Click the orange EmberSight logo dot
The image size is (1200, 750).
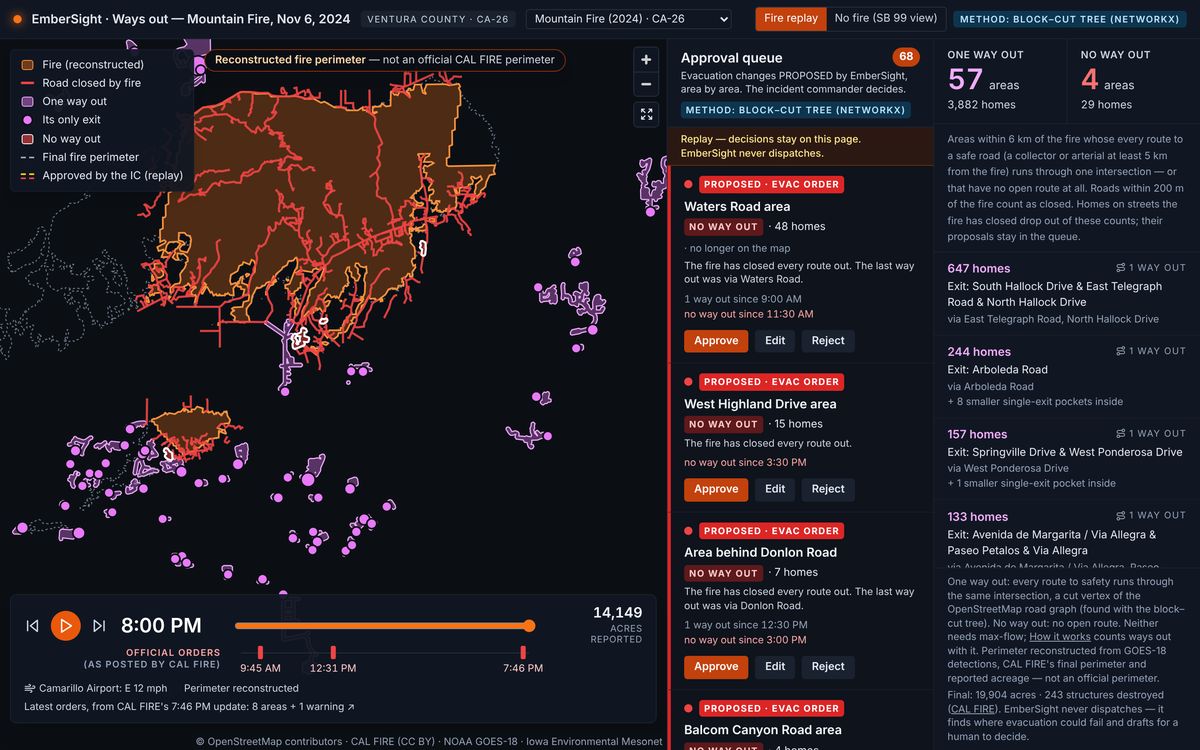click(x=17, y=19)
